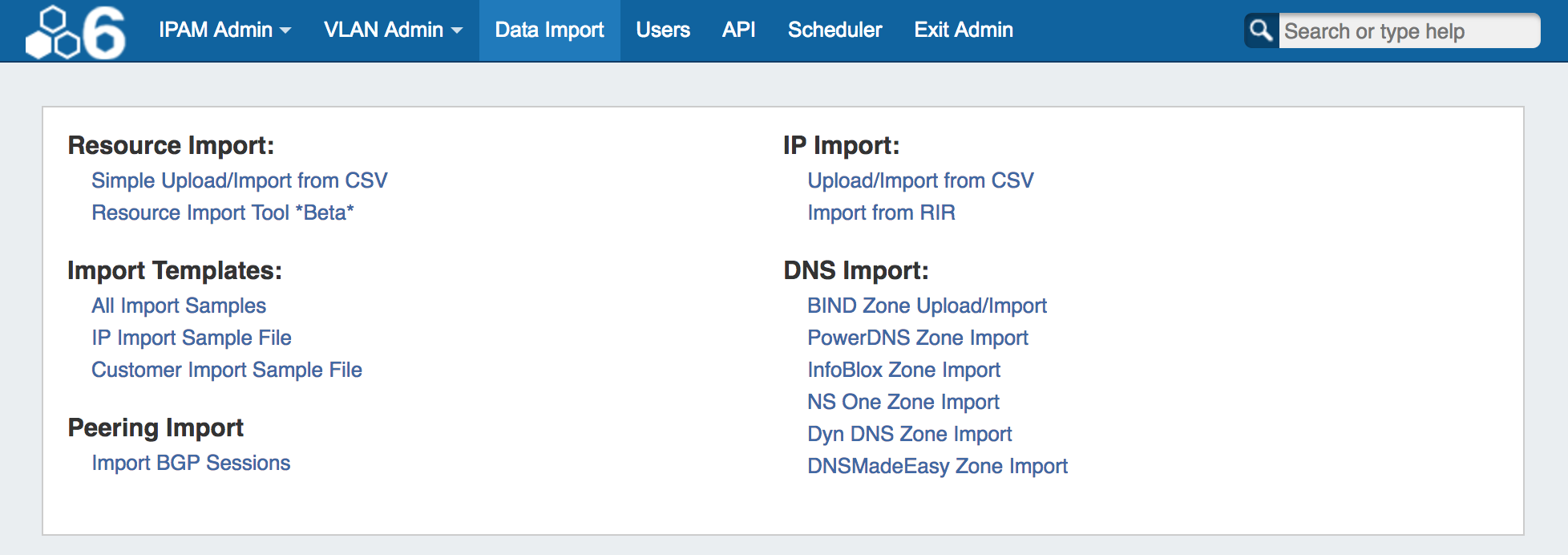The width and height of the screenshot is (1568, 555).
Task: Go to the Users menu item
Action: (x=663, y=30)
